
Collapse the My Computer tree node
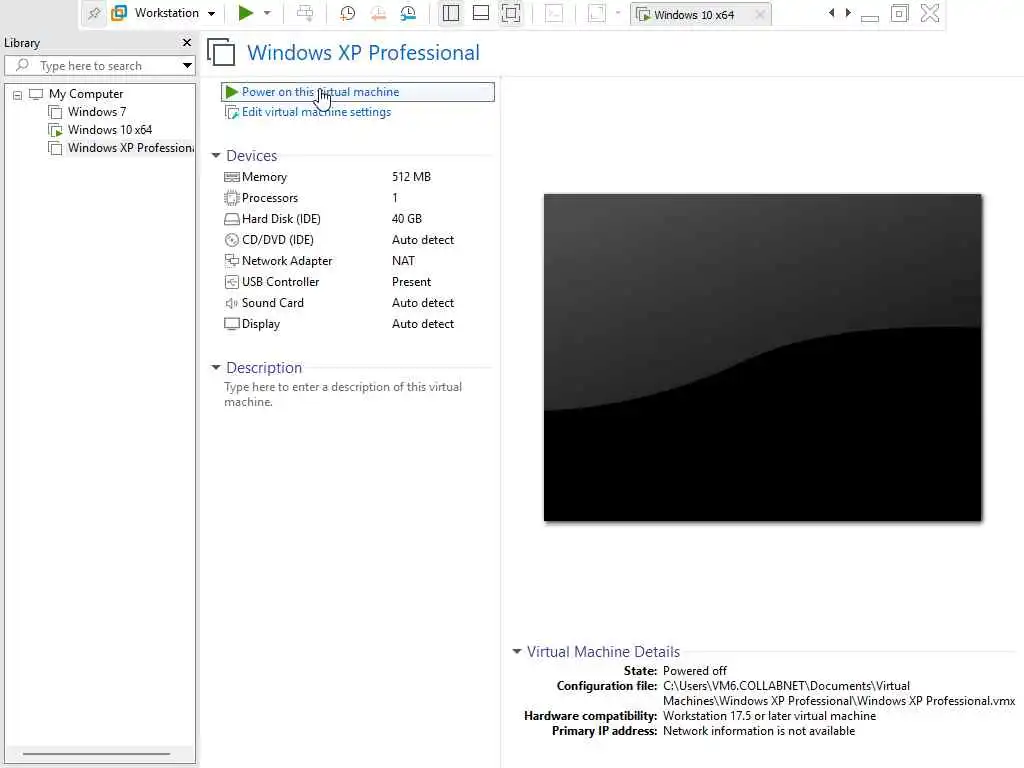(x=18, y=95)
